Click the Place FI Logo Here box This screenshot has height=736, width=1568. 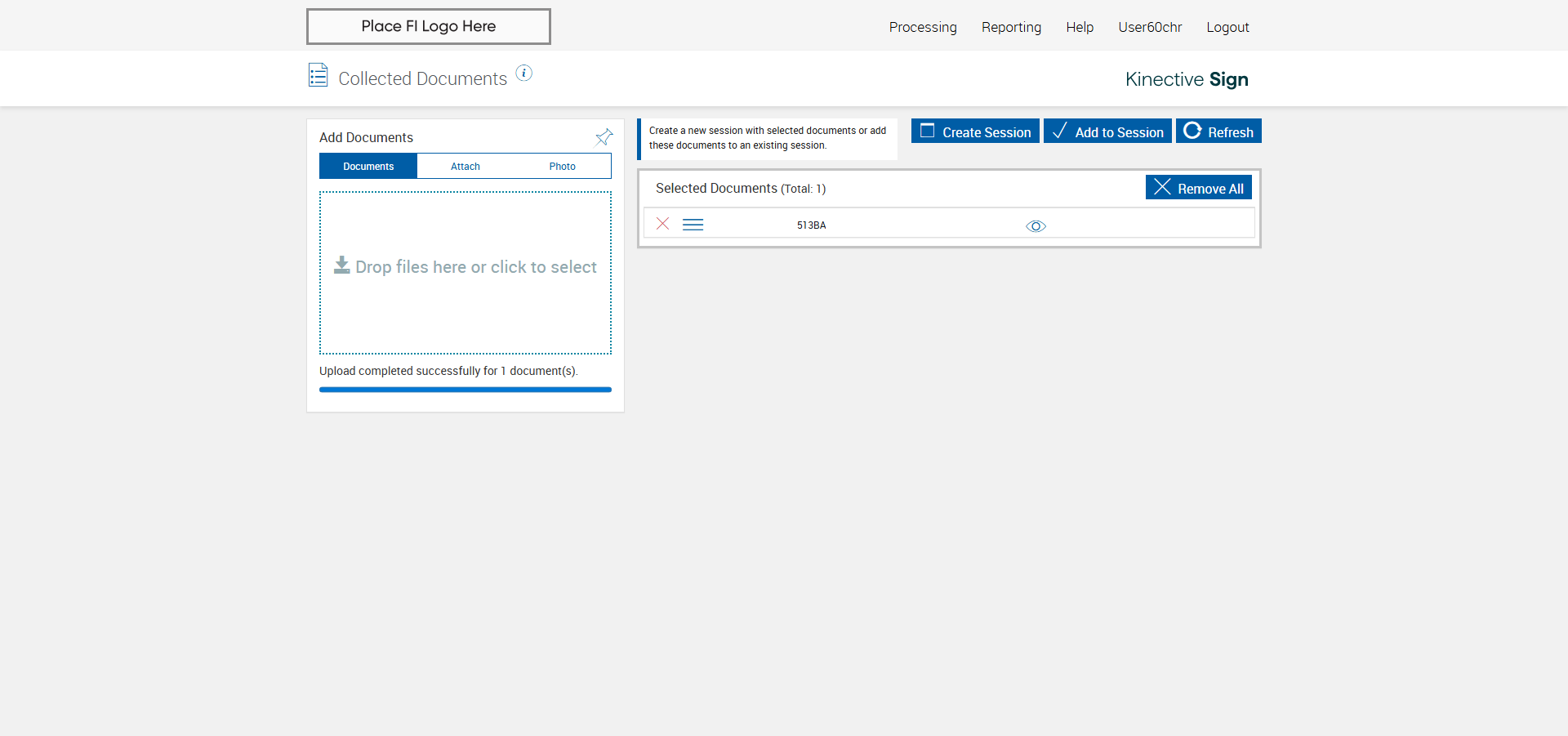(x=429, y=26)
